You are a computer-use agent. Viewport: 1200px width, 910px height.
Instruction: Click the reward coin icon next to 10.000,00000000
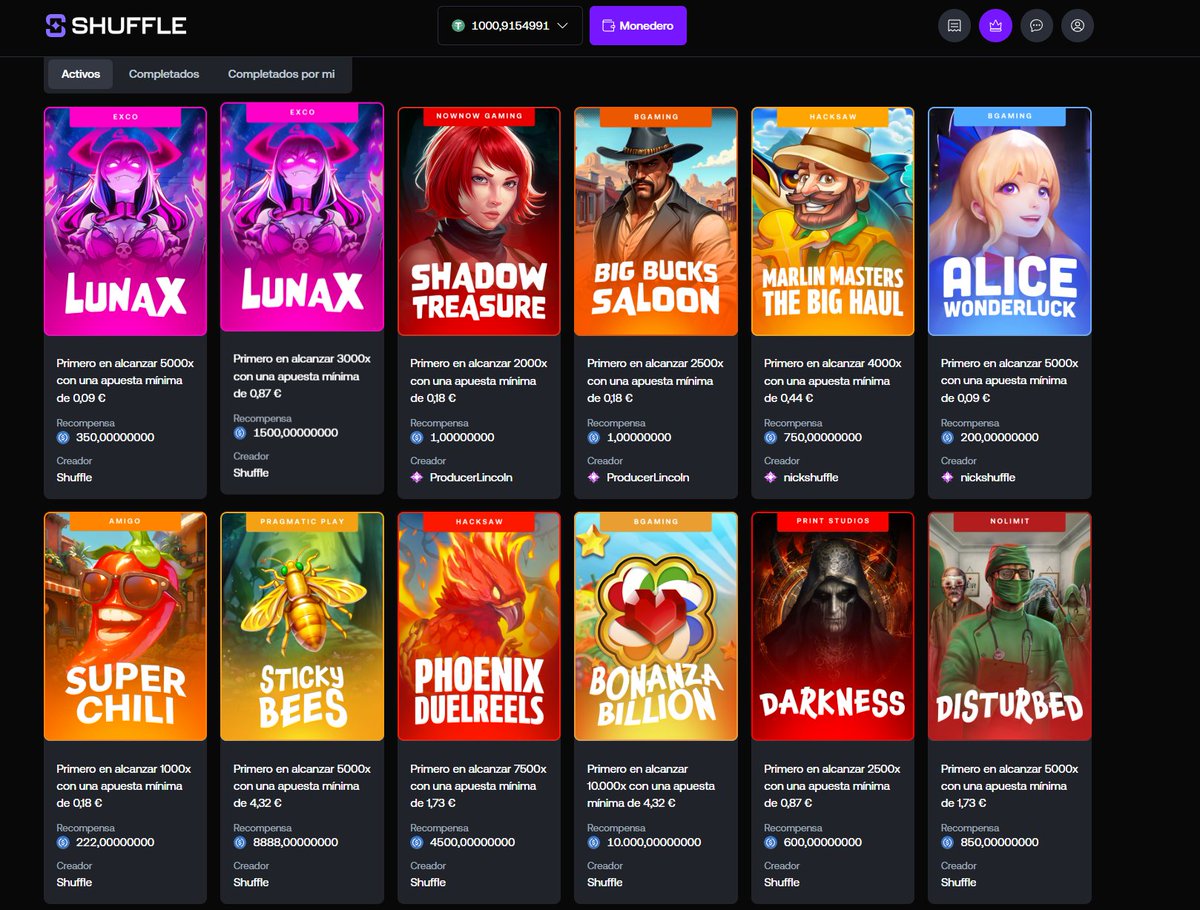(x=594, y=842)
